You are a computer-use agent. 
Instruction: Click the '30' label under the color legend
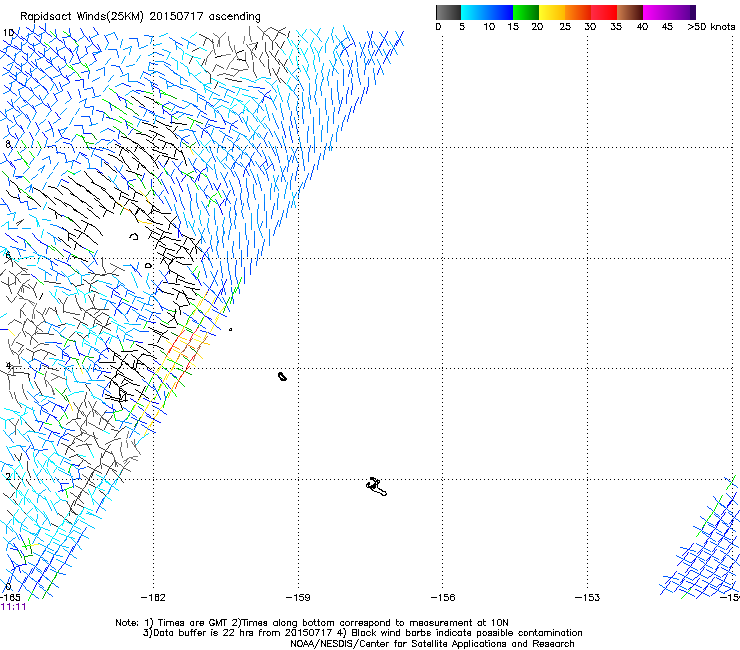click(590, 27)
